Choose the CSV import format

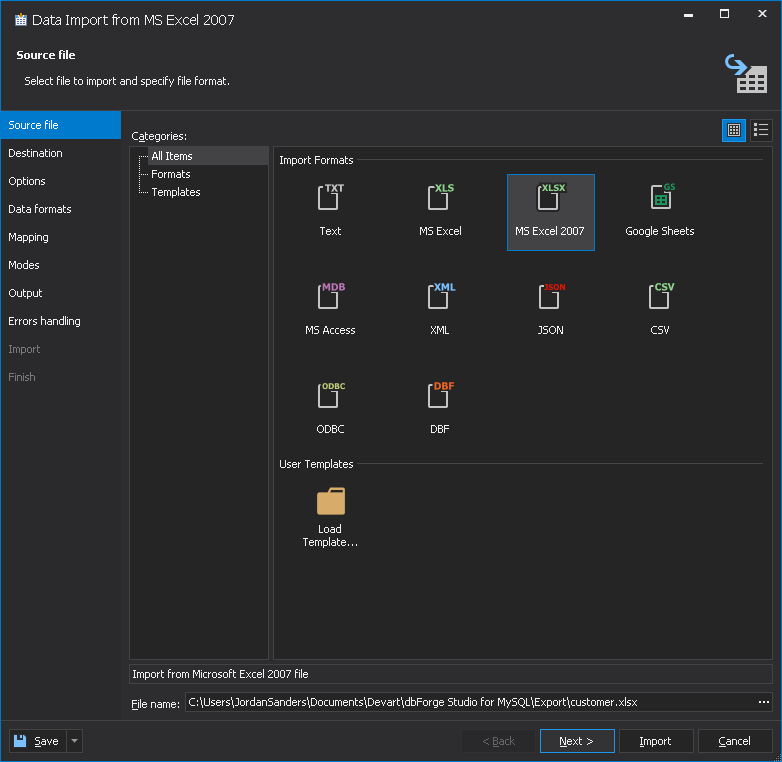[660, 296]
